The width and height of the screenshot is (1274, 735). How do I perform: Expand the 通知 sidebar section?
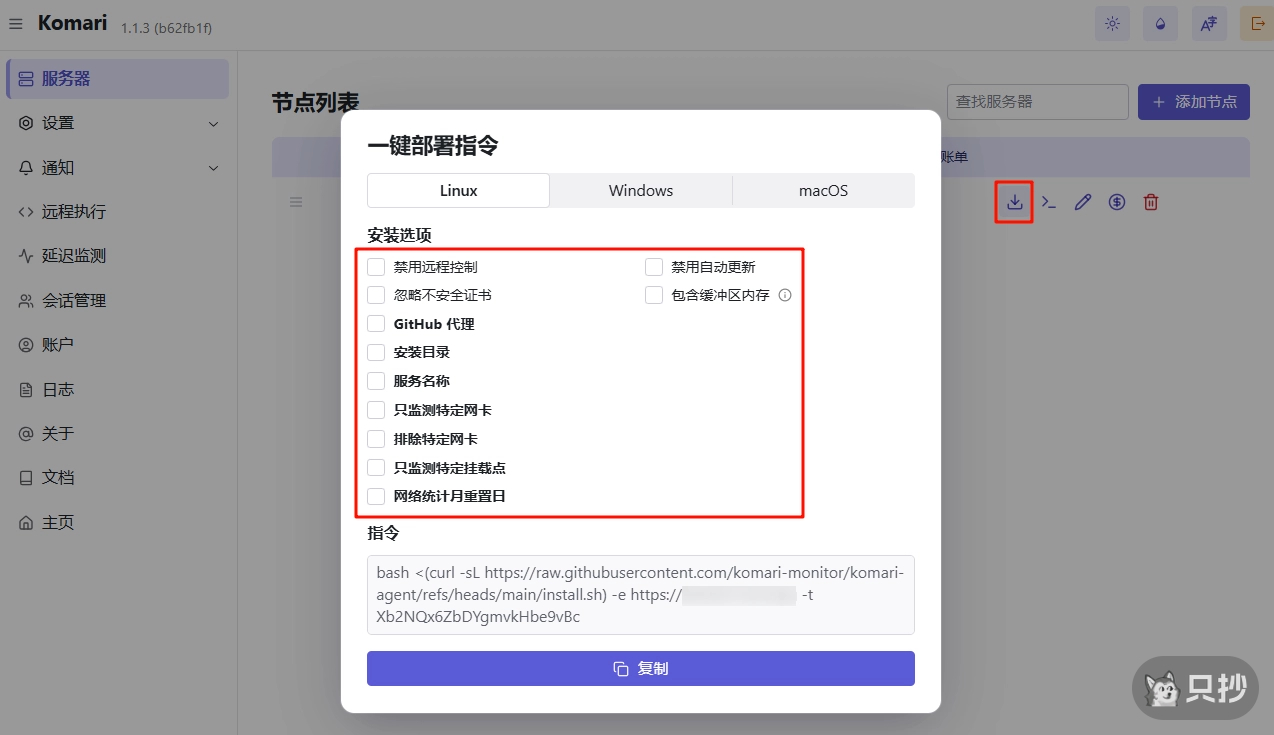pos(117,167)
